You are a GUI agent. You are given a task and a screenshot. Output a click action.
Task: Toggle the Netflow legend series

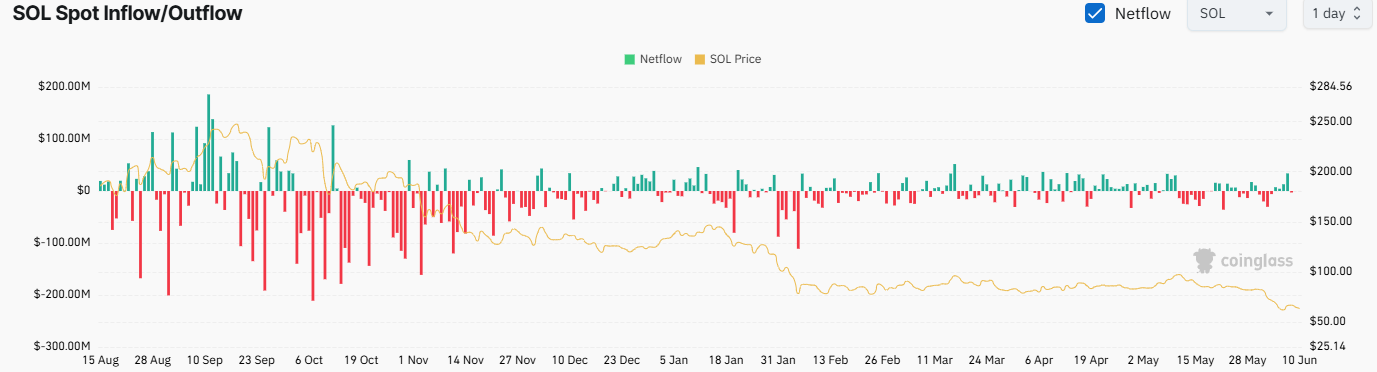point(653,59)
